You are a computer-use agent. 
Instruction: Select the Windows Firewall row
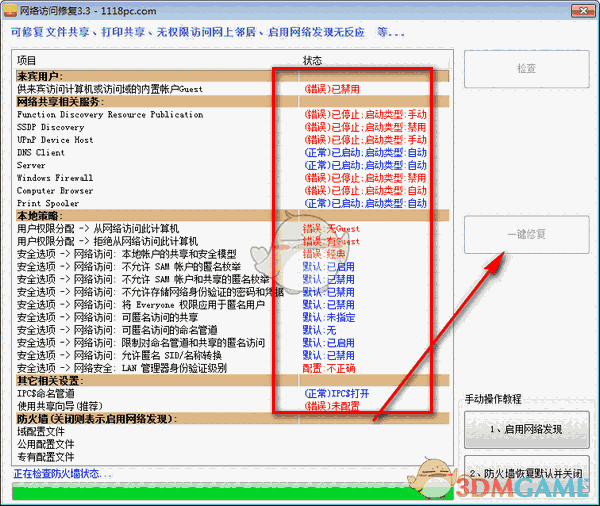point(232,178)
